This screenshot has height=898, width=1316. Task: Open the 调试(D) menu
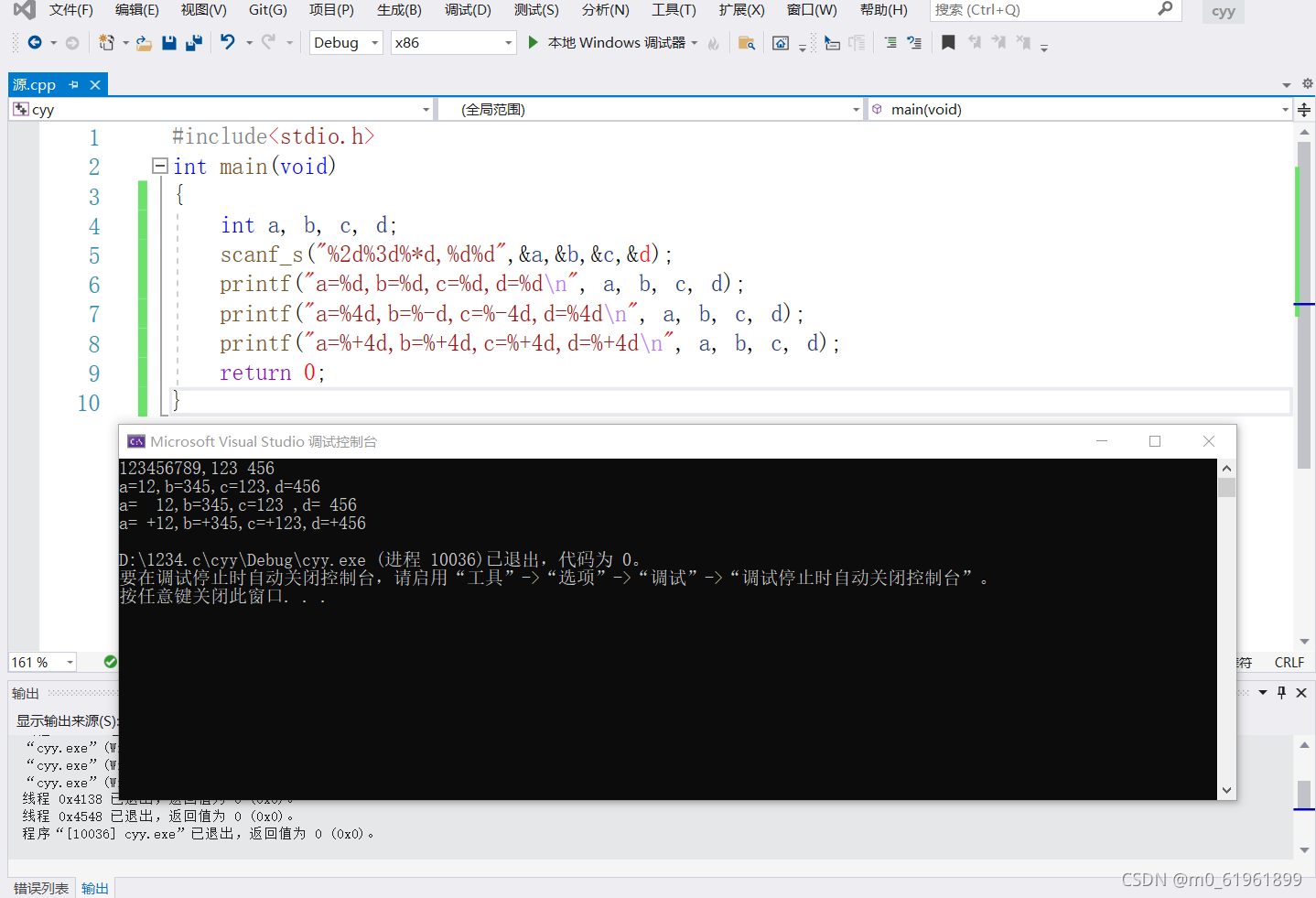coord(468,10)
